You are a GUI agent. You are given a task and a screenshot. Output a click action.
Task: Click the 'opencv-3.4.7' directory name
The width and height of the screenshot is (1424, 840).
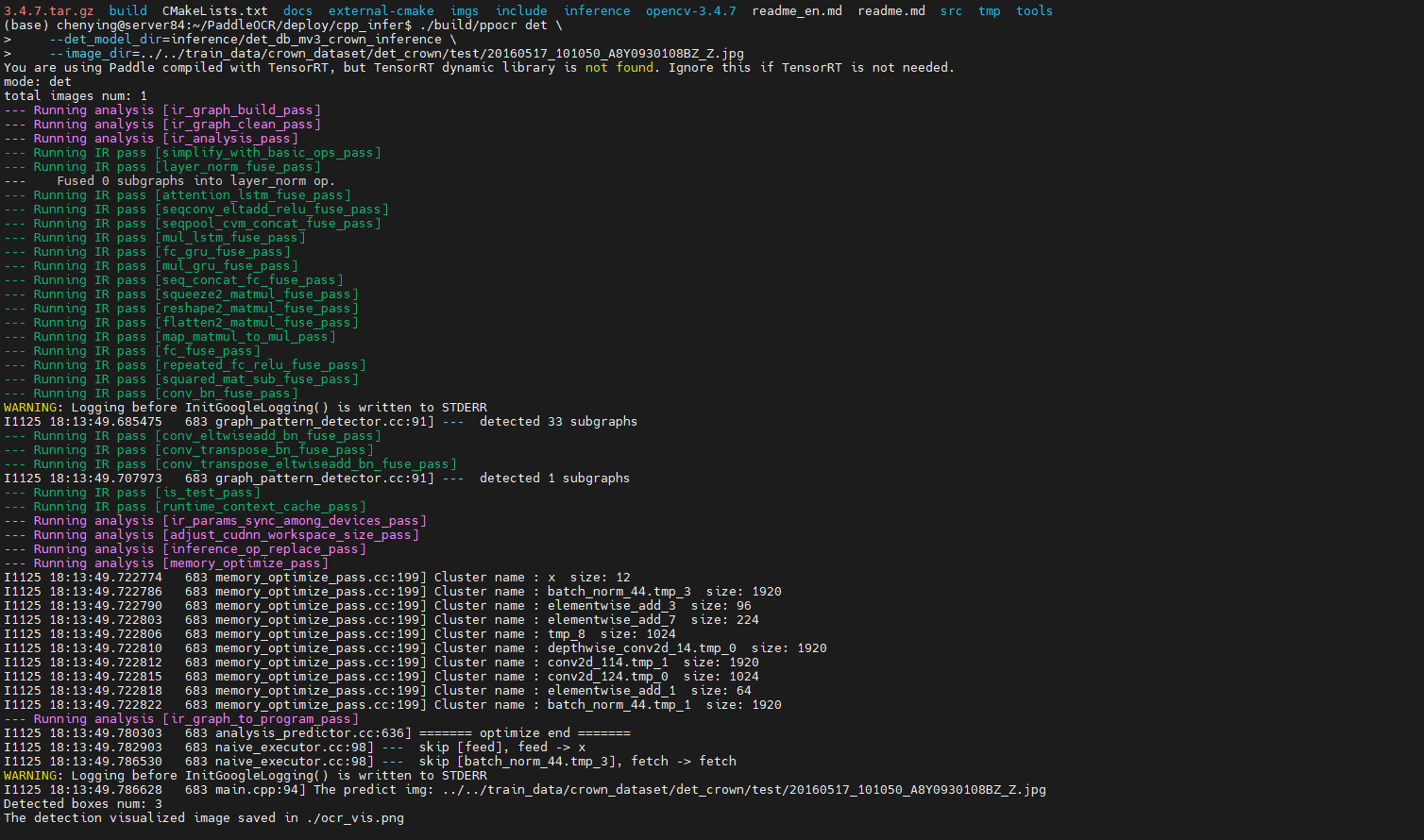pyautogui.click(x=691, y=10)
